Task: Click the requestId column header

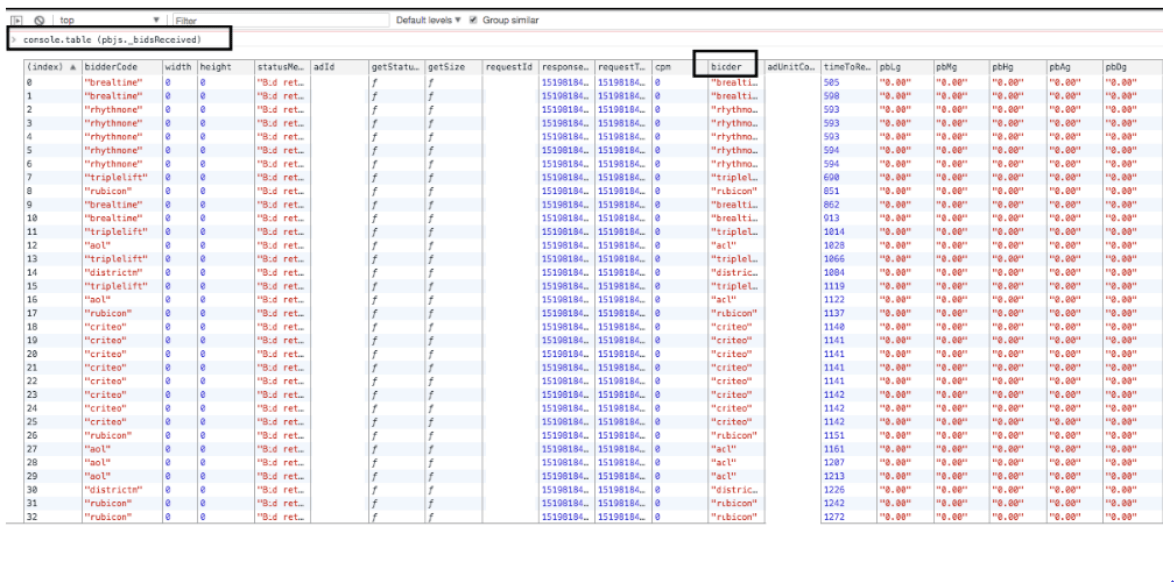Action: tap(509, 67)
